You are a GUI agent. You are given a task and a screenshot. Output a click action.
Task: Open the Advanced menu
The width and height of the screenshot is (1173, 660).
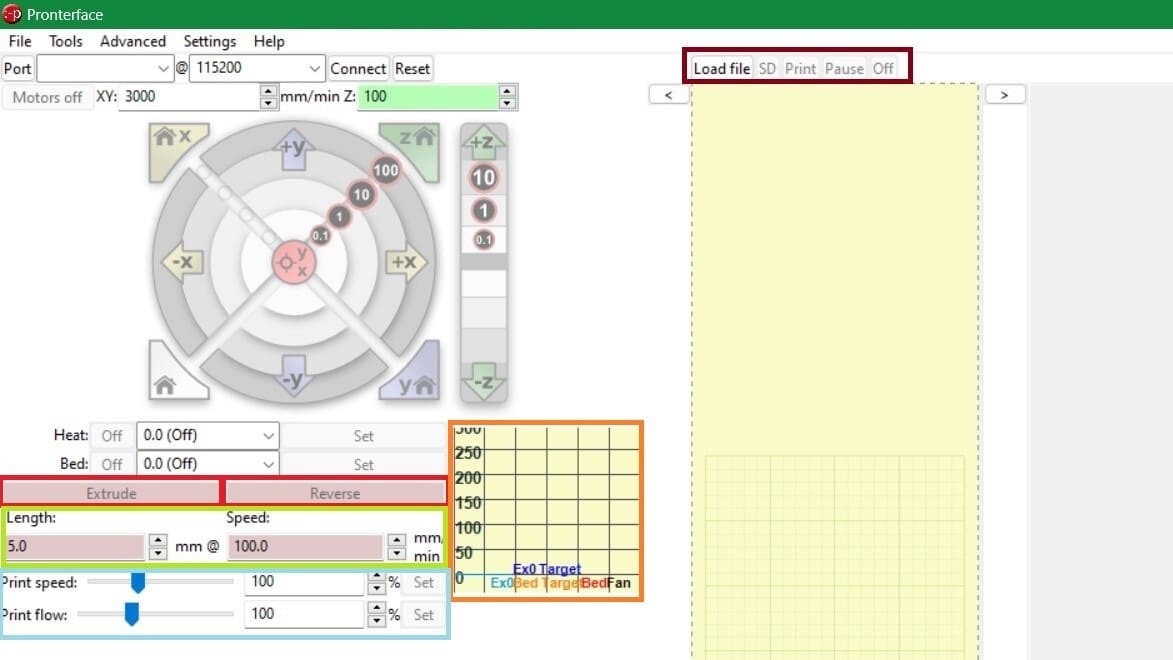132,41
